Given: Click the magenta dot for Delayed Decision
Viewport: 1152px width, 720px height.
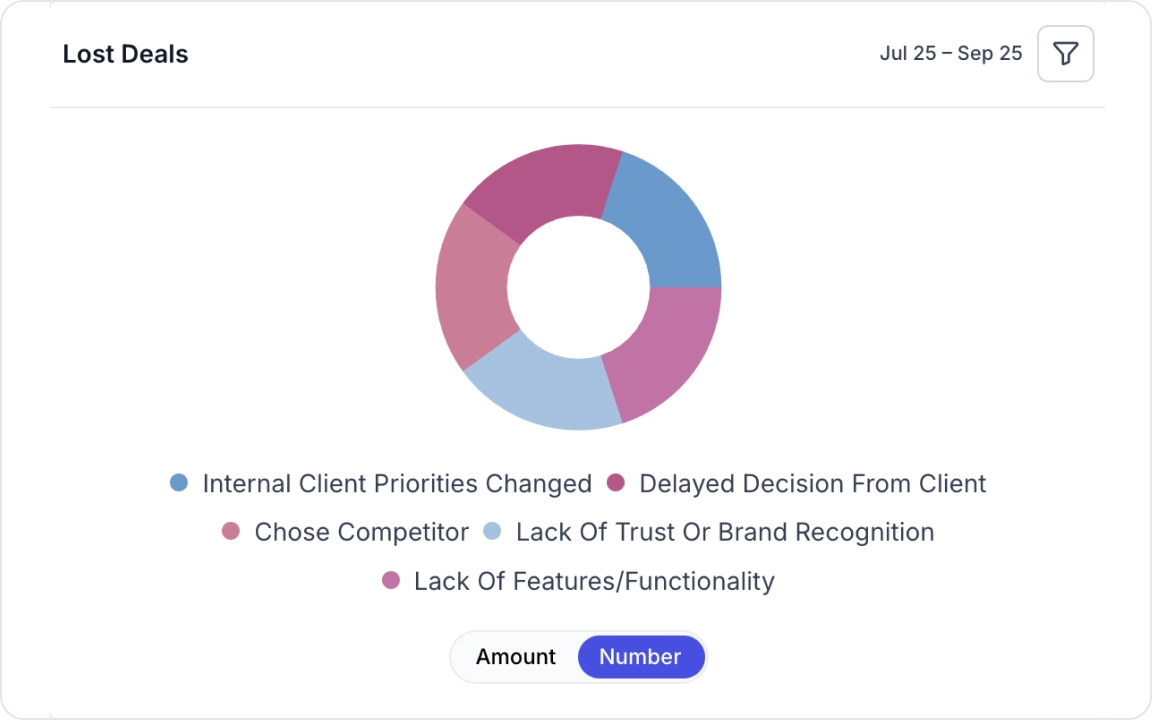Looking at the screenshot, I should (x=616, y=484).
